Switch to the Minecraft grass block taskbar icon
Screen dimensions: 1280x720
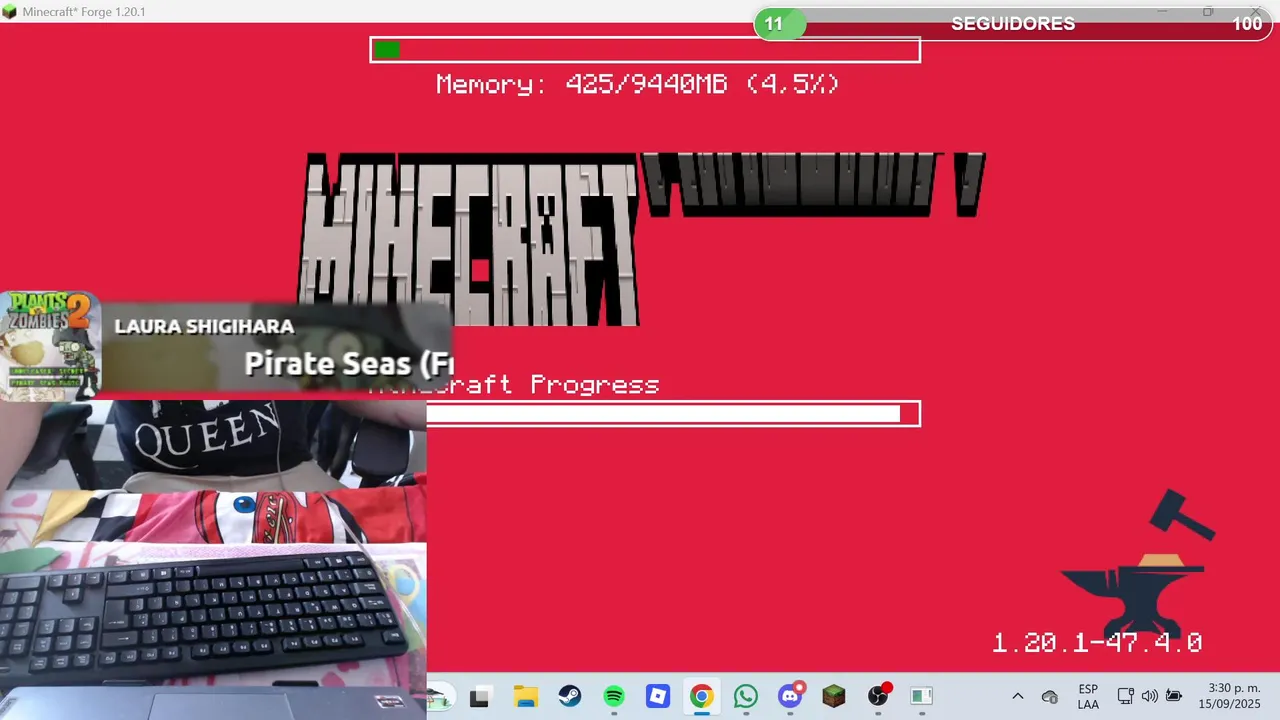coord(834,697)
